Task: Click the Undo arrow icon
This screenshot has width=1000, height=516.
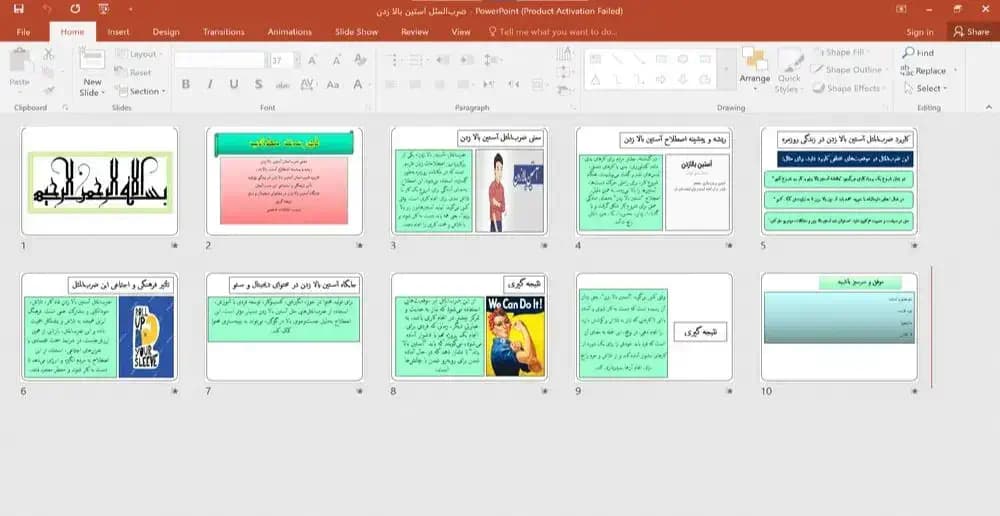Action: click(x=47, y=9)
